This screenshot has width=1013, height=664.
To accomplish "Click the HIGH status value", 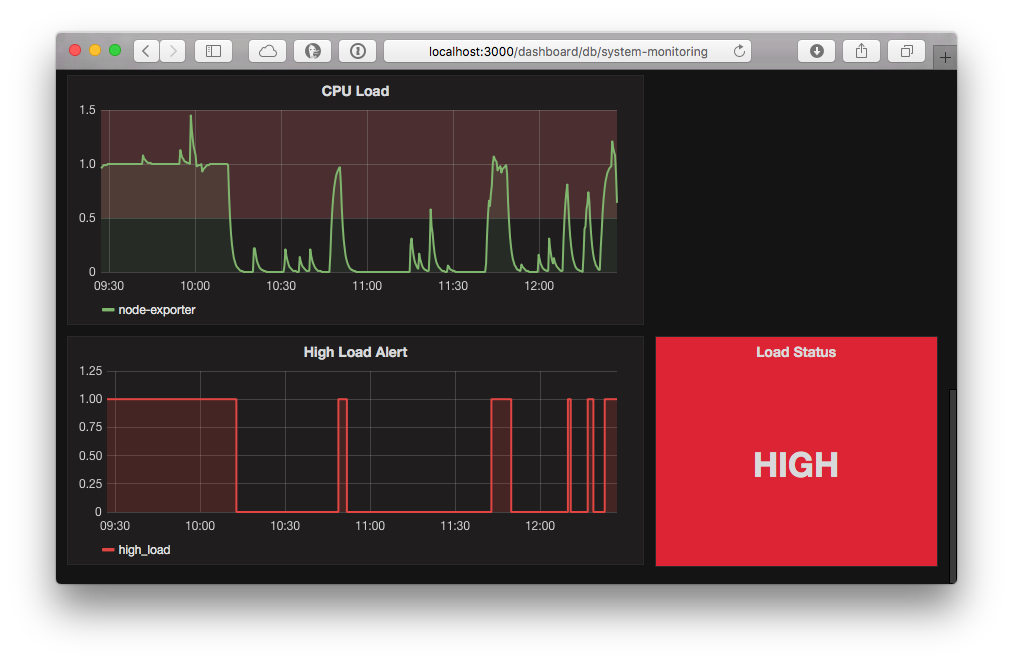I will point(796,465).
